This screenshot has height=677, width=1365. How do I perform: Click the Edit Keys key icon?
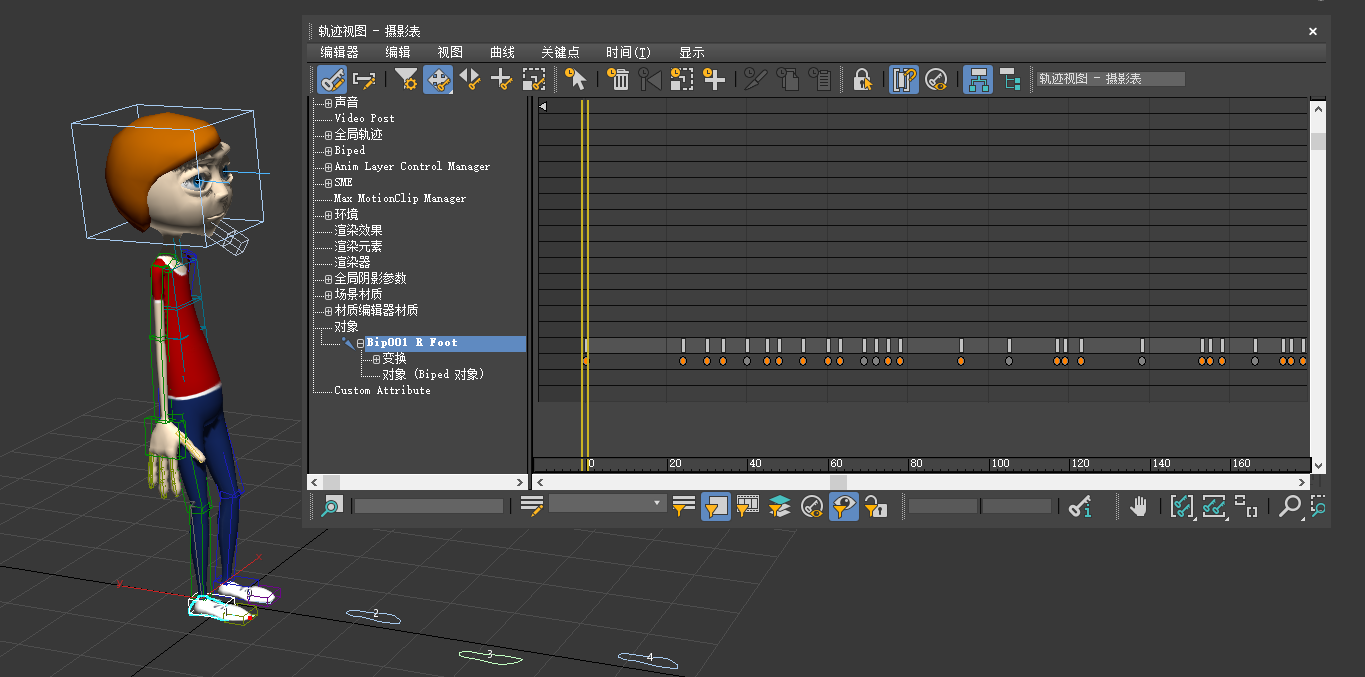332,79
